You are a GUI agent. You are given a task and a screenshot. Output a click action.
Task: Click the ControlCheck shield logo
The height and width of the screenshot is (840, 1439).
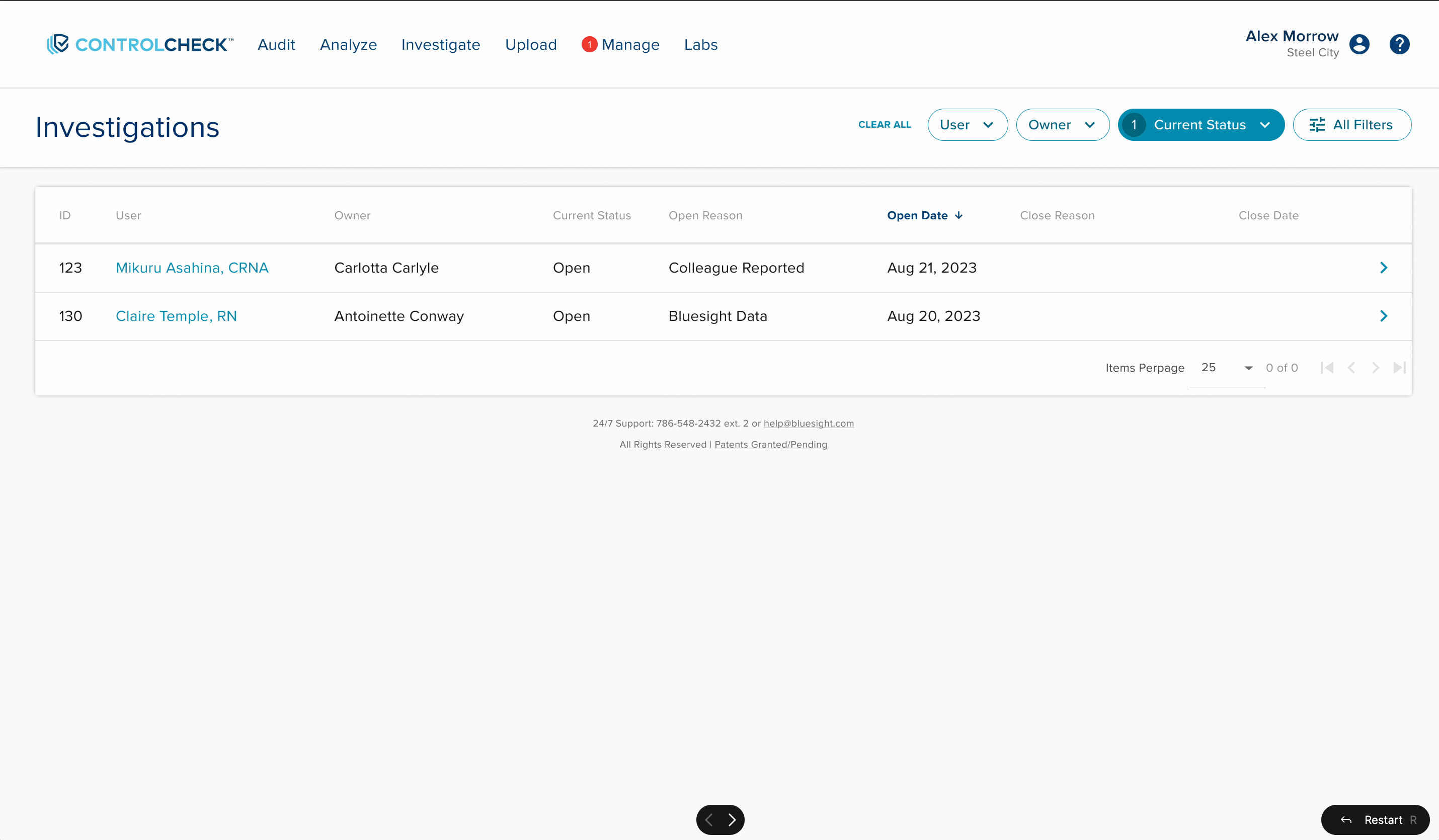click(x=58, y=44)
